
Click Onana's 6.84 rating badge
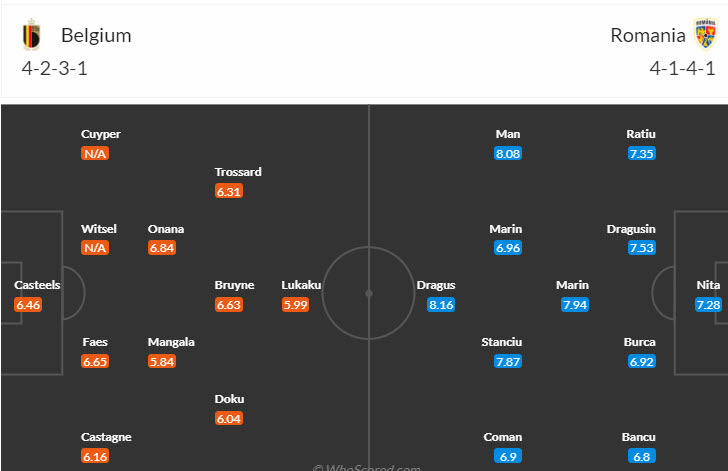coord(161,248)
